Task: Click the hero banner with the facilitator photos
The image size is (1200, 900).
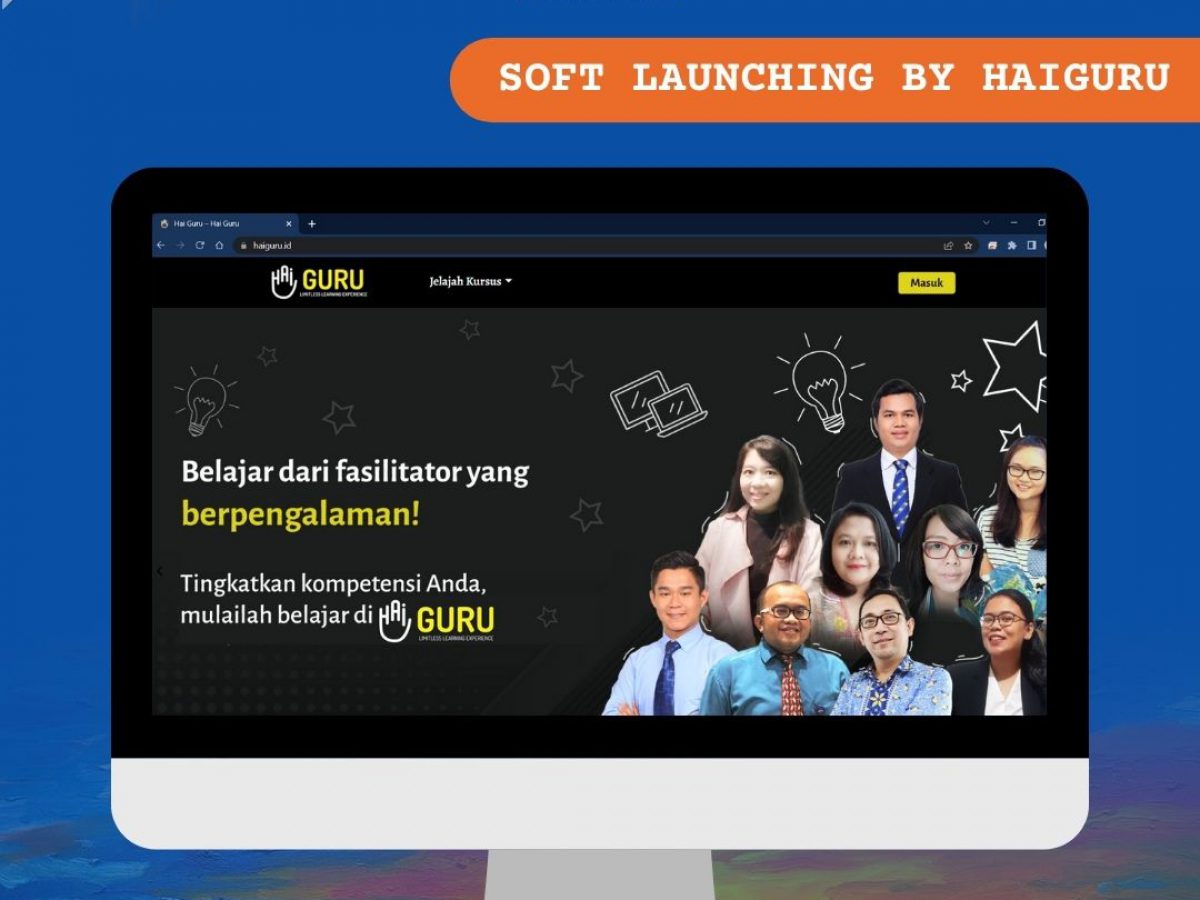Action: coord(599,512)
